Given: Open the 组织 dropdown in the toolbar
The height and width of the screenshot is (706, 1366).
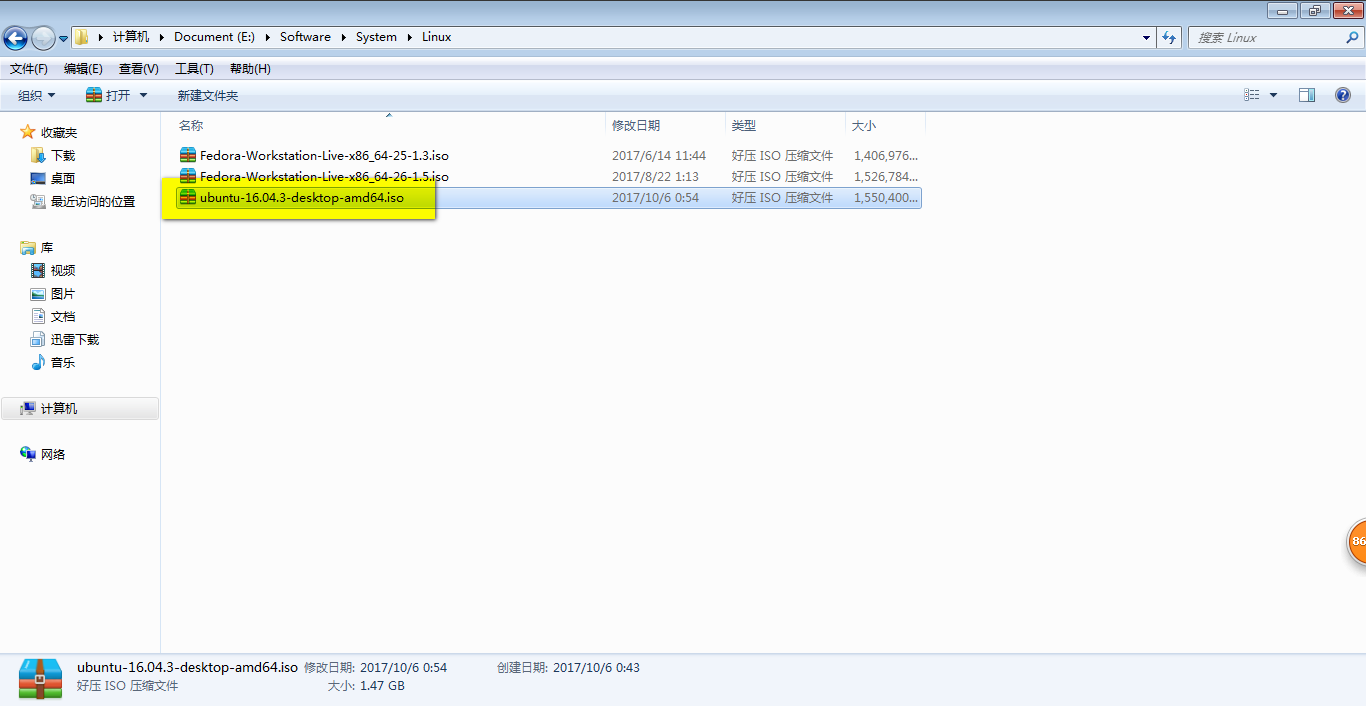Looking at the screenshot, I should (37, 95).
